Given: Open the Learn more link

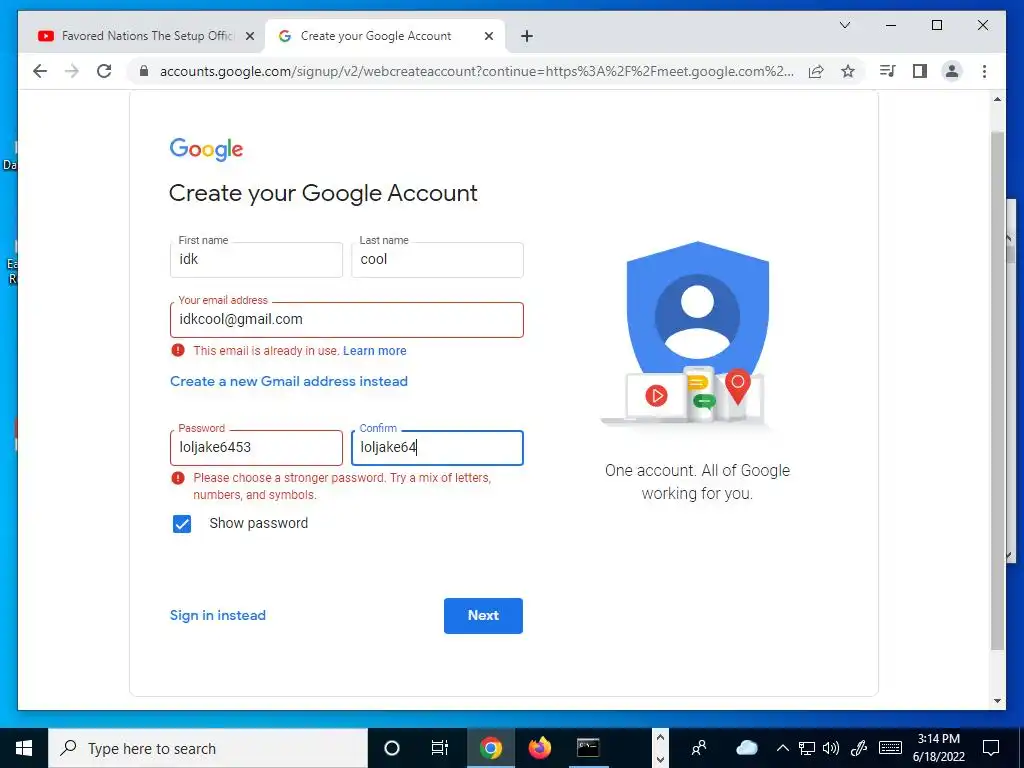Looking at the screenshot, I should (374, 351).
